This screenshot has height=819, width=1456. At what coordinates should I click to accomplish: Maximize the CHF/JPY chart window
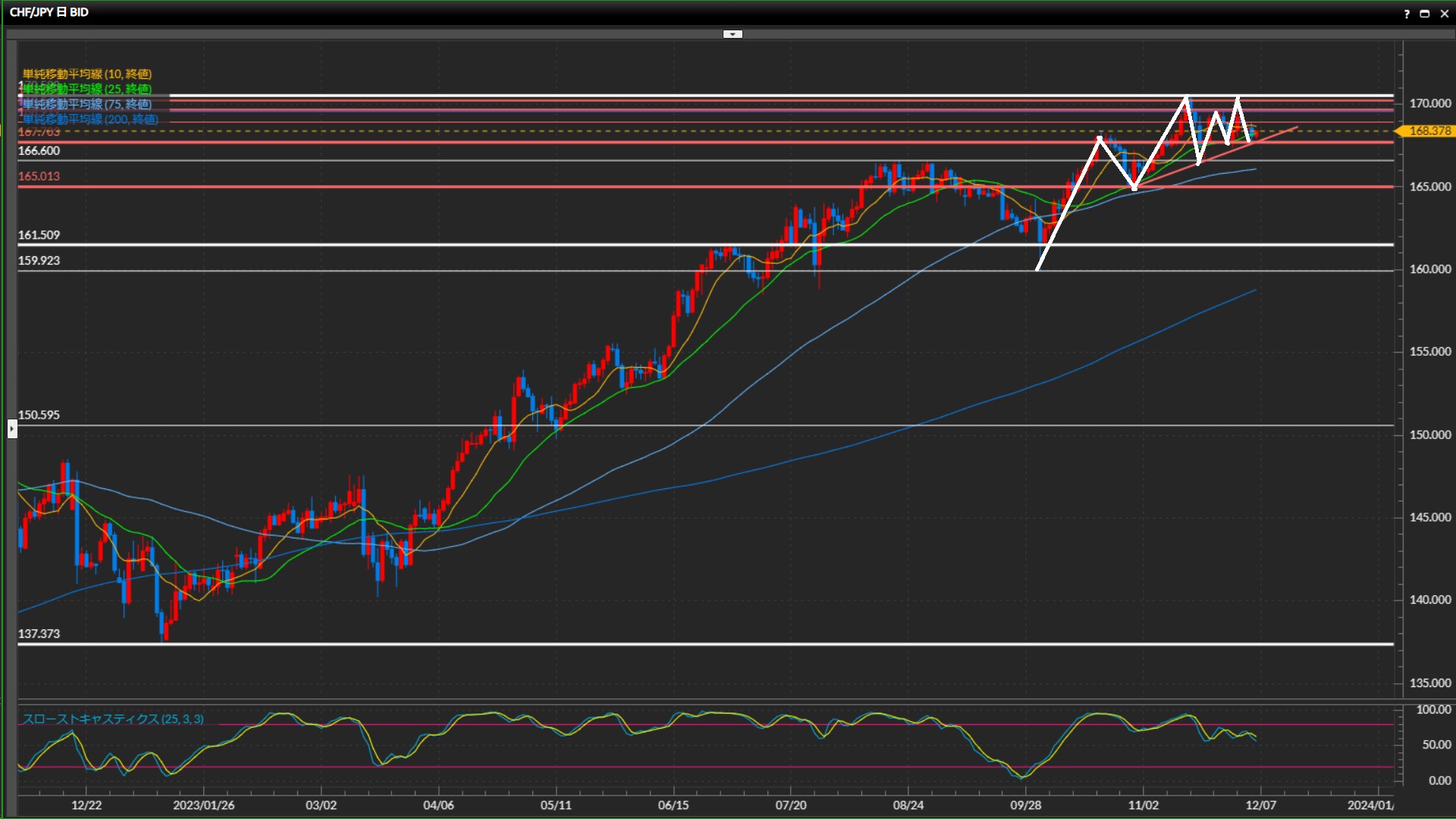[1425, 14]
